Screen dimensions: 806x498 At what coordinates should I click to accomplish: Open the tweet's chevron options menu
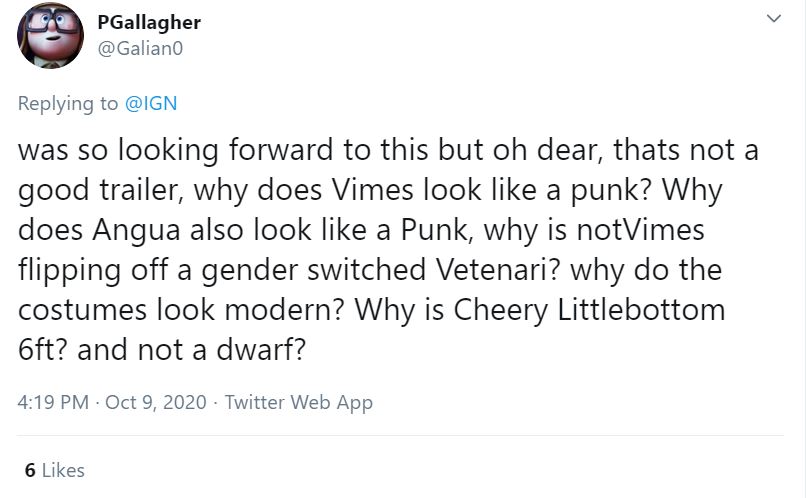pos(772,19)
